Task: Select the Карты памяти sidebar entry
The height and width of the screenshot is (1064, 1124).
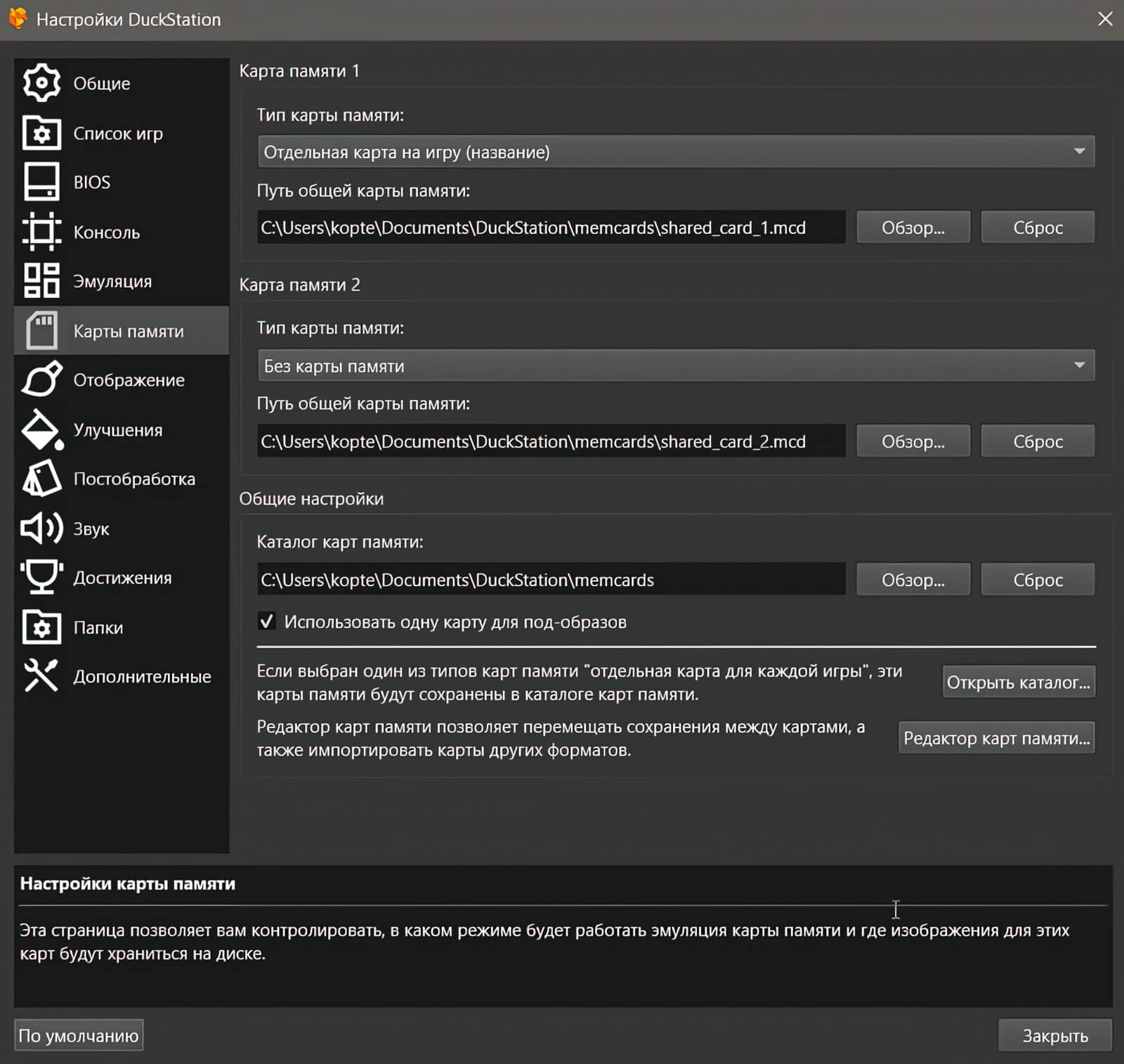Action: click(x=122, y=330)
